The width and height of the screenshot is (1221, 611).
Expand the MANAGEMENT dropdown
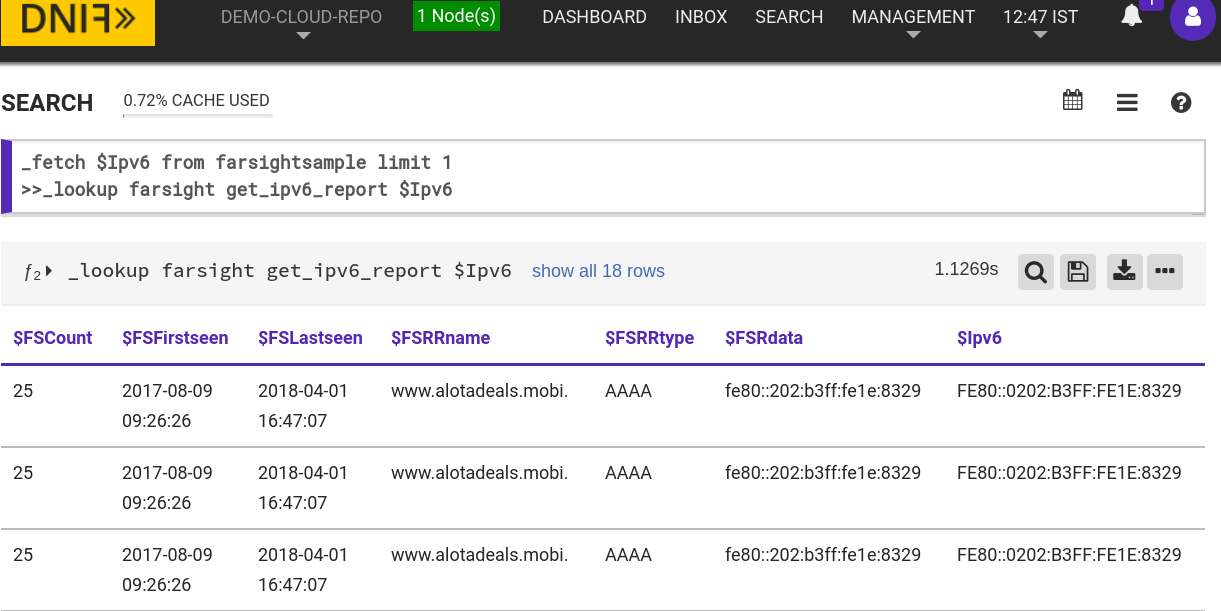912,17
